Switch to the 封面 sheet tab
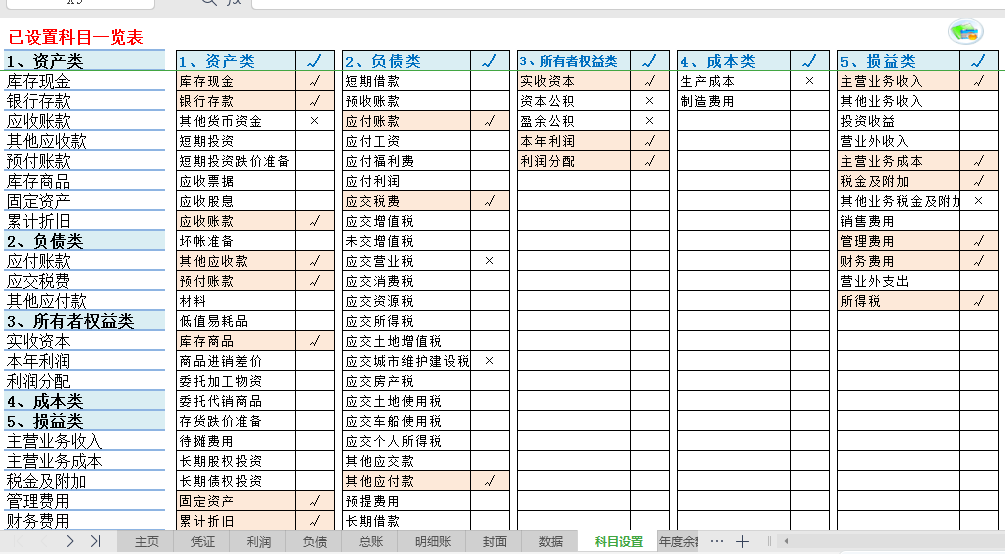 [x=494, y=542]
